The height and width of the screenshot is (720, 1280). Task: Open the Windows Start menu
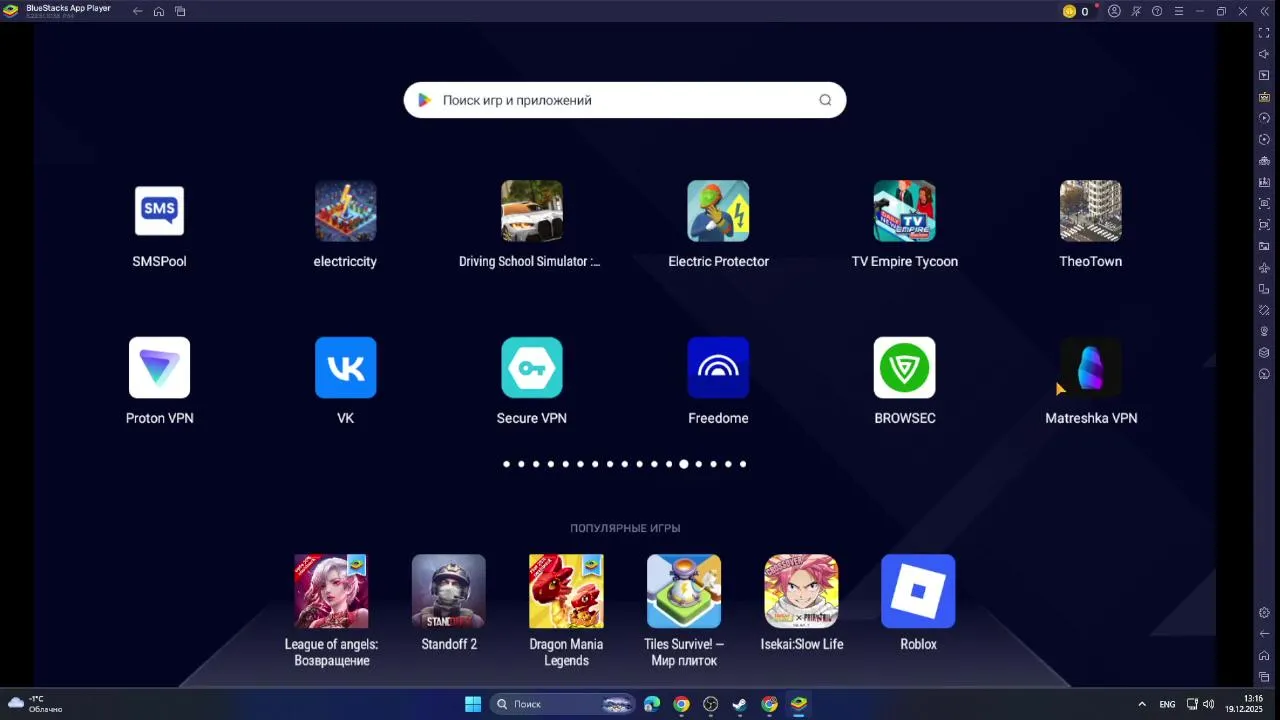pos(473,704)
